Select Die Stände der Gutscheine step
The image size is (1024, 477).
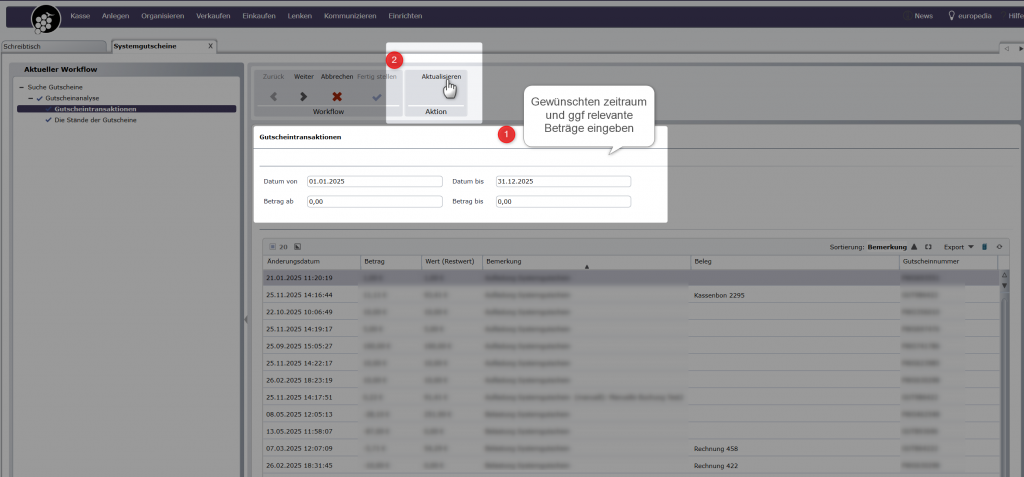pos(95,120)
